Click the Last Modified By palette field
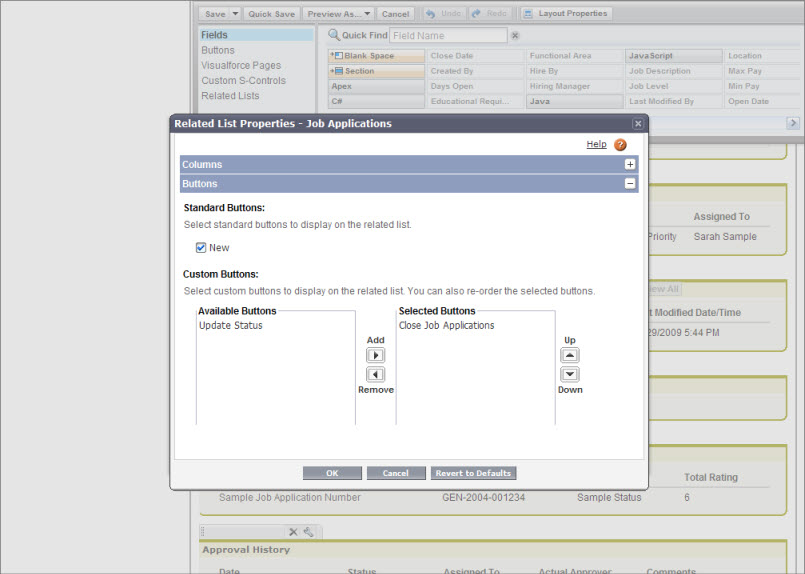 (673, 101)
